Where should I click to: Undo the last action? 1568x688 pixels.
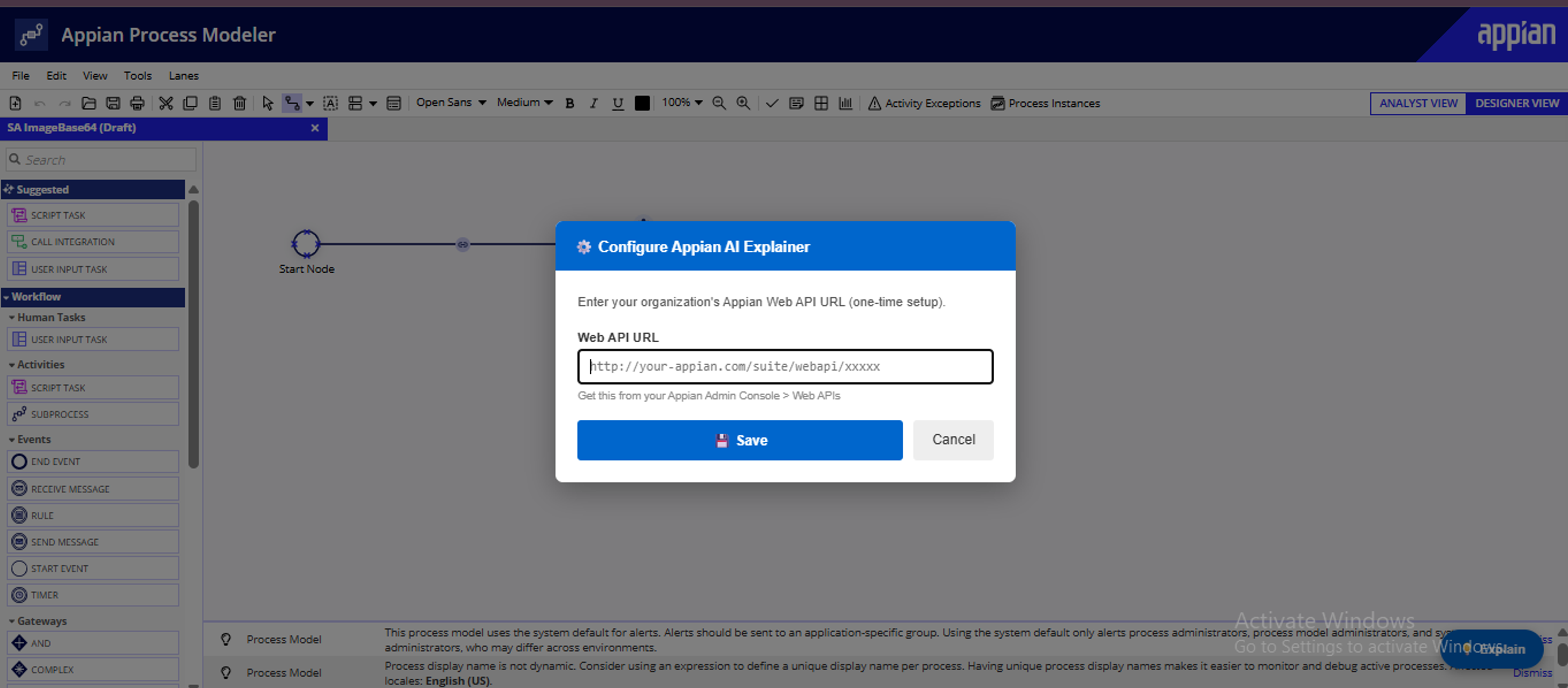pyautogui.click(x=40, y=103)
